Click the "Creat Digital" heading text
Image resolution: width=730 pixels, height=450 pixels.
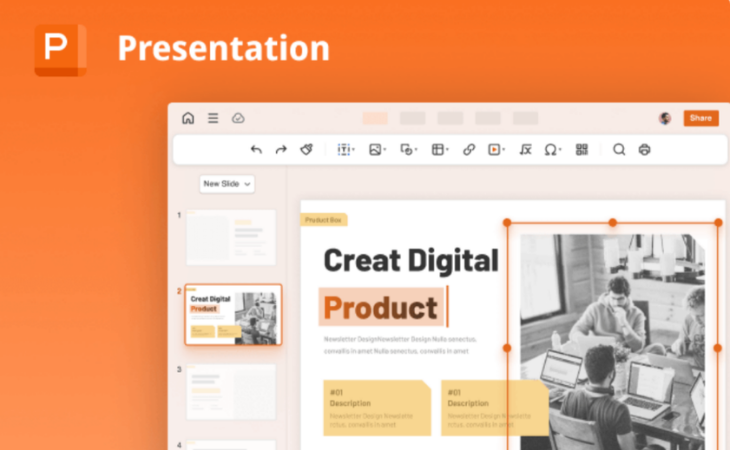click(411, 260)
